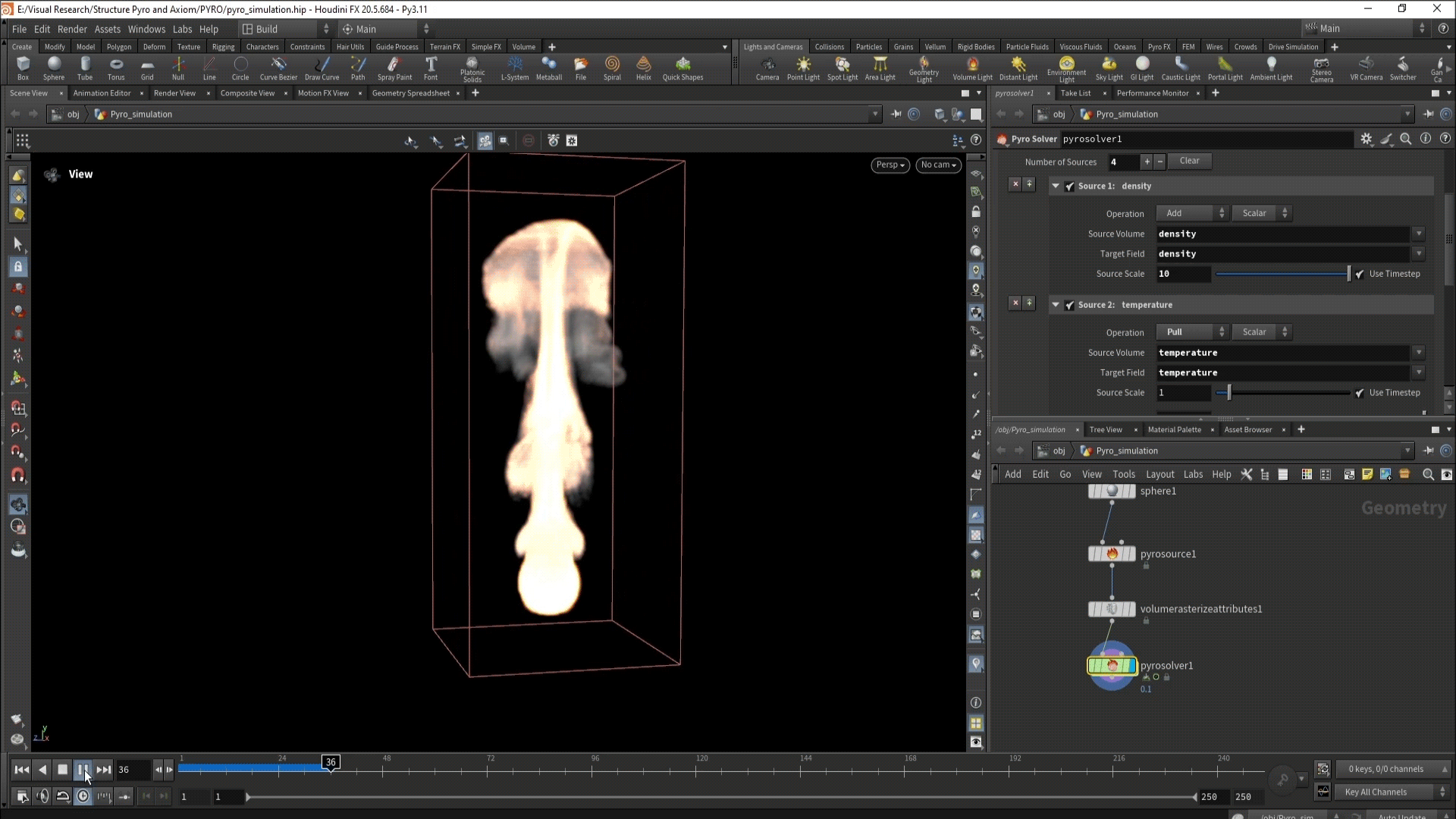This screenshot has width=1456, height=819.
Task: Click the Helix shelf icon
Action: click(643, 67)
